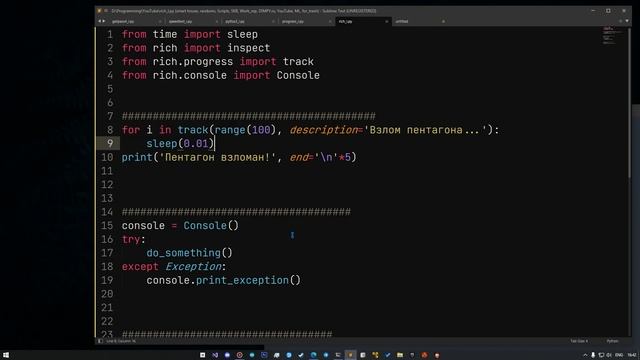Toggle the side bar from status bar icon
This screenshot has width=640, height=360.
[x=100, y=341]
